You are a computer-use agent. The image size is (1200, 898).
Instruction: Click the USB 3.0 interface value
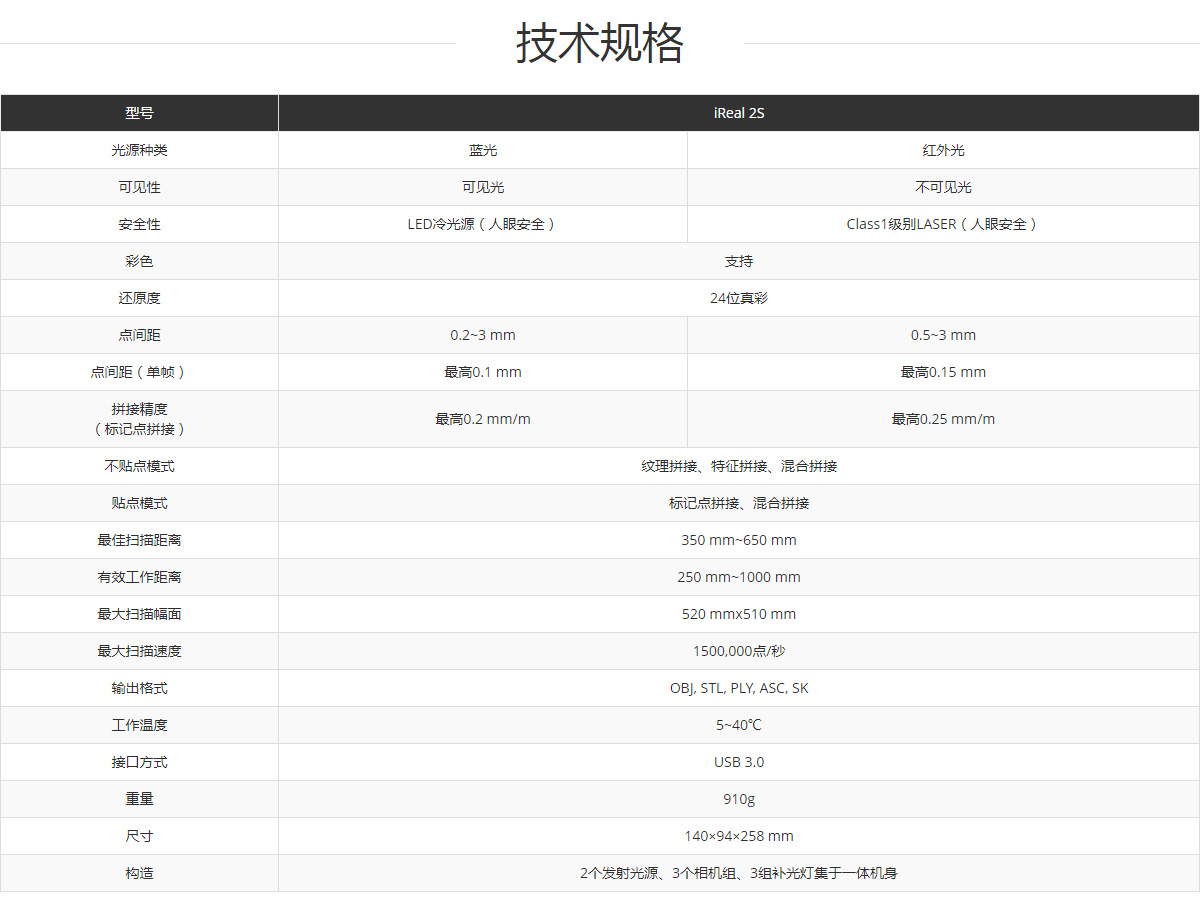click(738, 762)
